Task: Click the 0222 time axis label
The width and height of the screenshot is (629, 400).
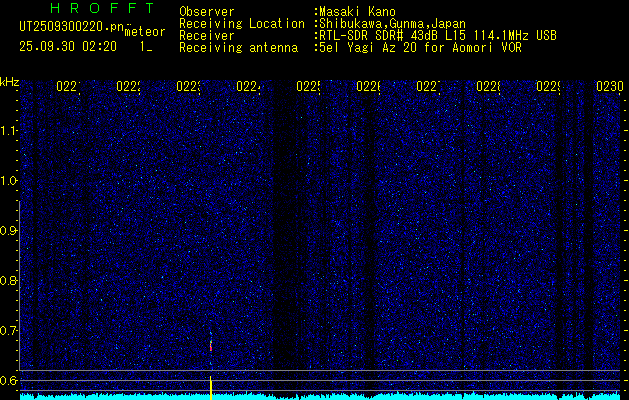Action: point(128,86)
